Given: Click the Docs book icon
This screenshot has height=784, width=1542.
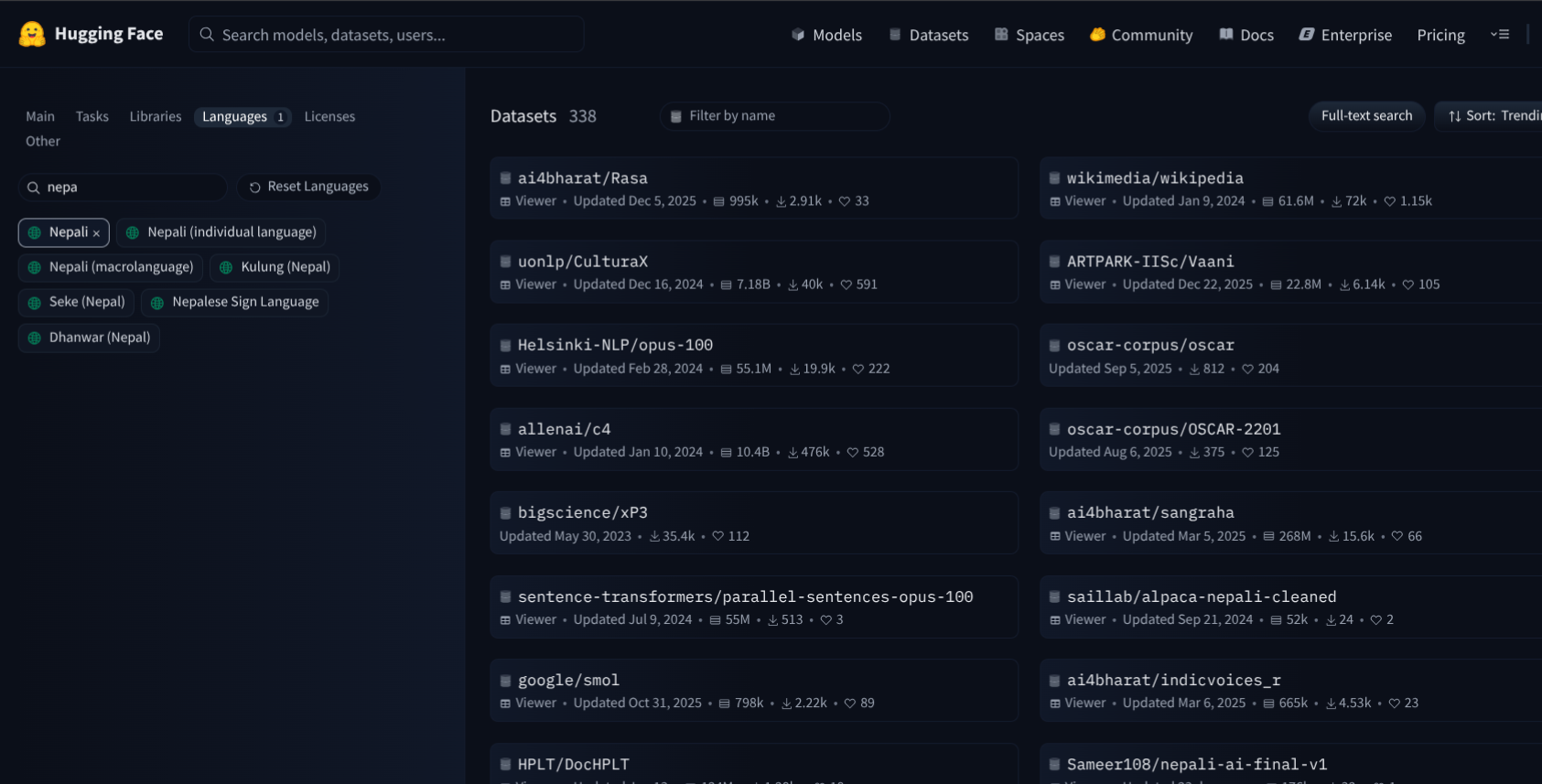Looking at the screenshot, I should coord(1226,35).
